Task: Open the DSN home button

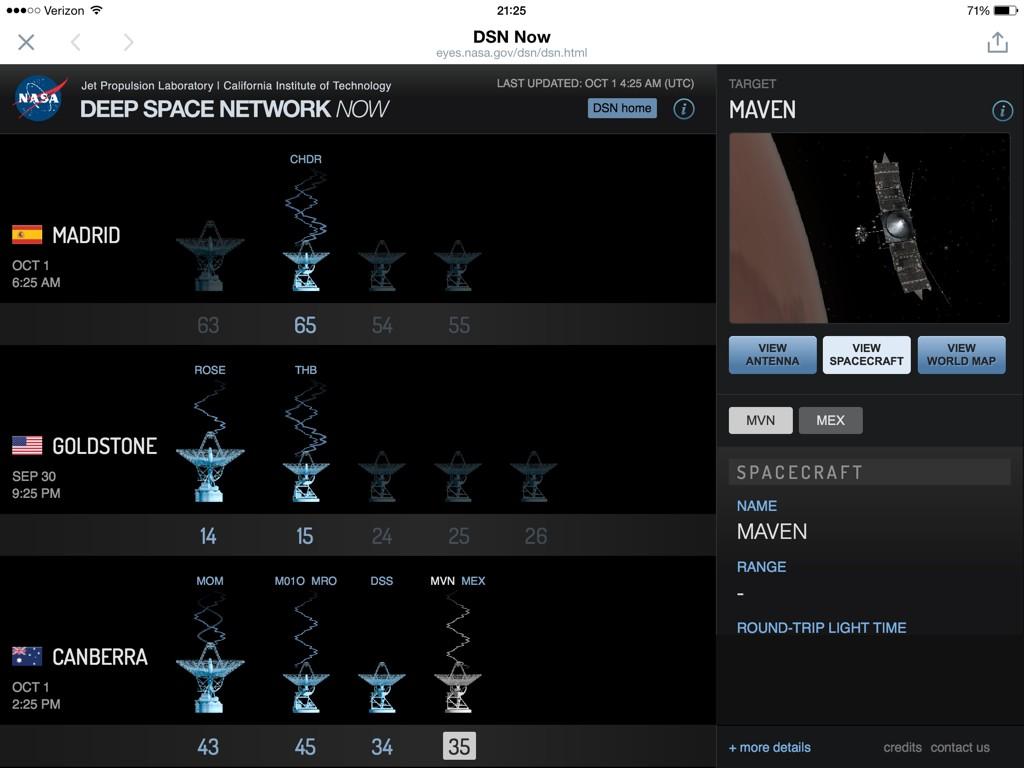Action: click(622, 108)
